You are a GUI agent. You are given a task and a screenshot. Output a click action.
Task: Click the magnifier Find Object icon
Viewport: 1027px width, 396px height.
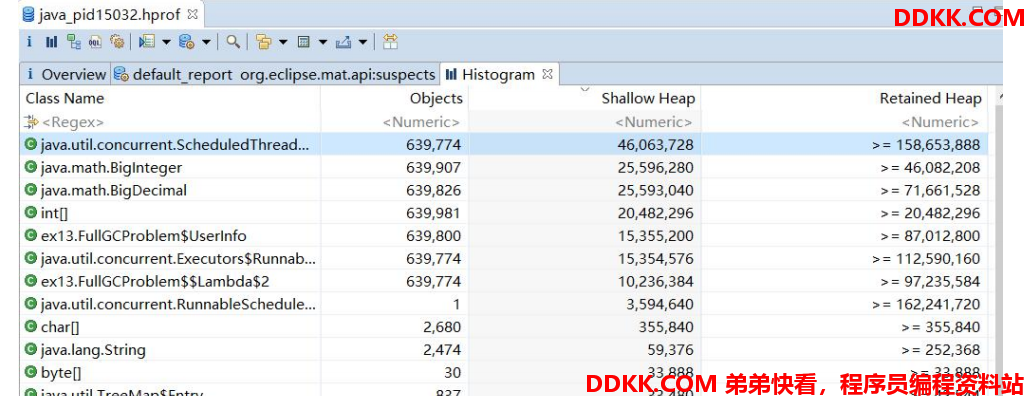click(x=233, y=43)
